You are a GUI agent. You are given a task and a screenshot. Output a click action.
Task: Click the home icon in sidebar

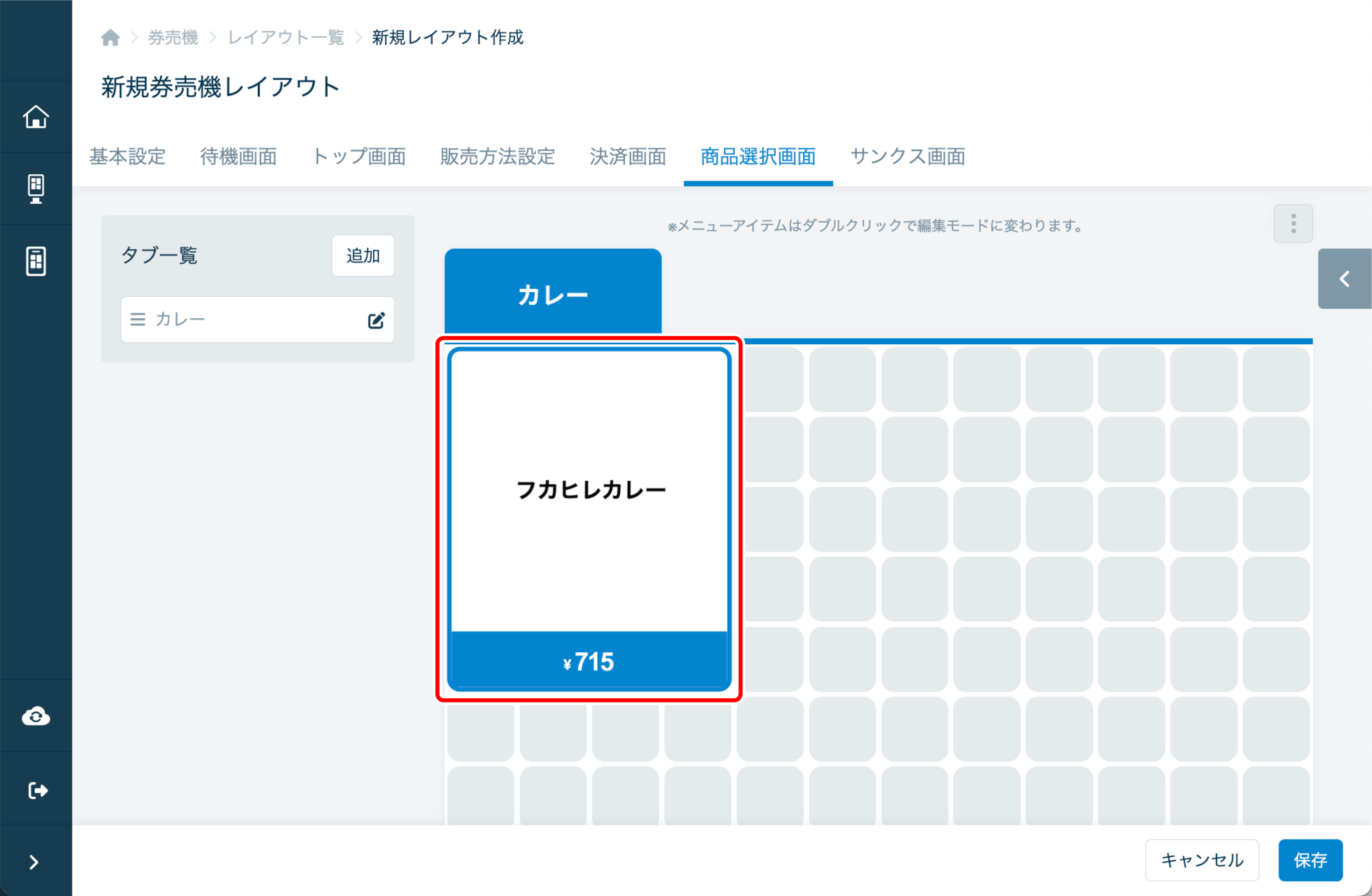(36, 117)
